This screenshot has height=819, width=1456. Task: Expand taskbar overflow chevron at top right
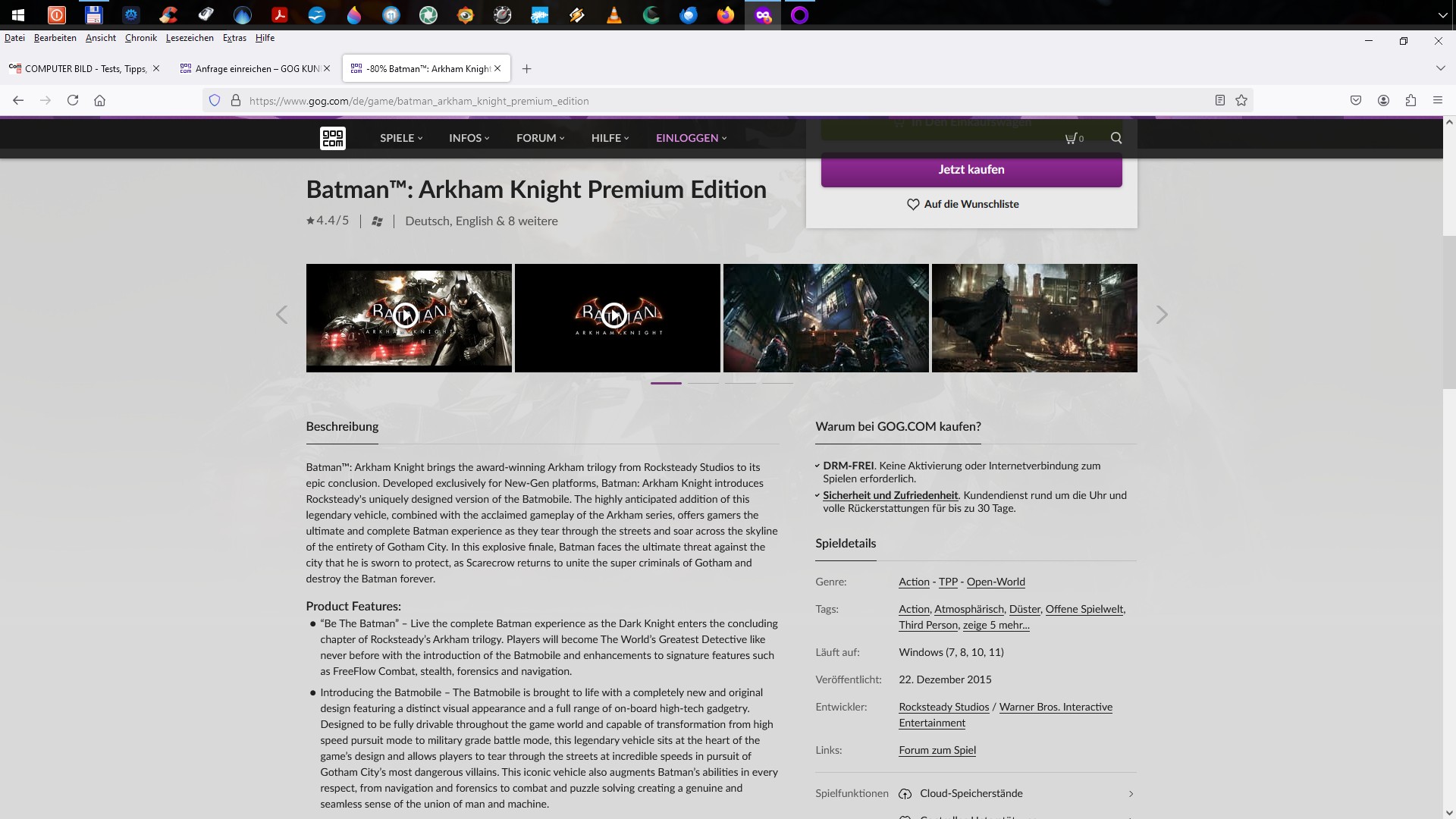[x=1442, y=14]
